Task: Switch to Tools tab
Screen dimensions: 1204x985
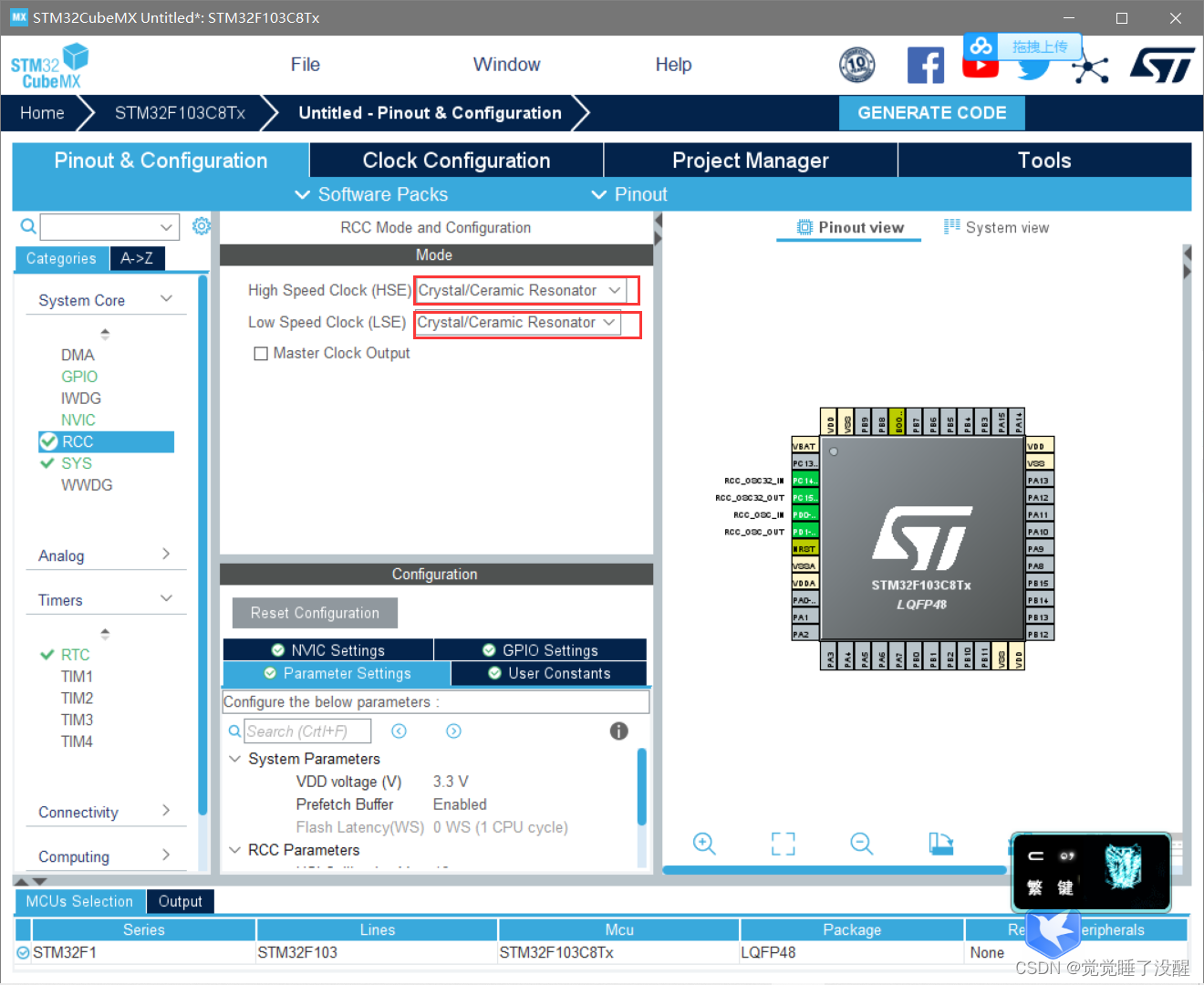Action: 1044,161
